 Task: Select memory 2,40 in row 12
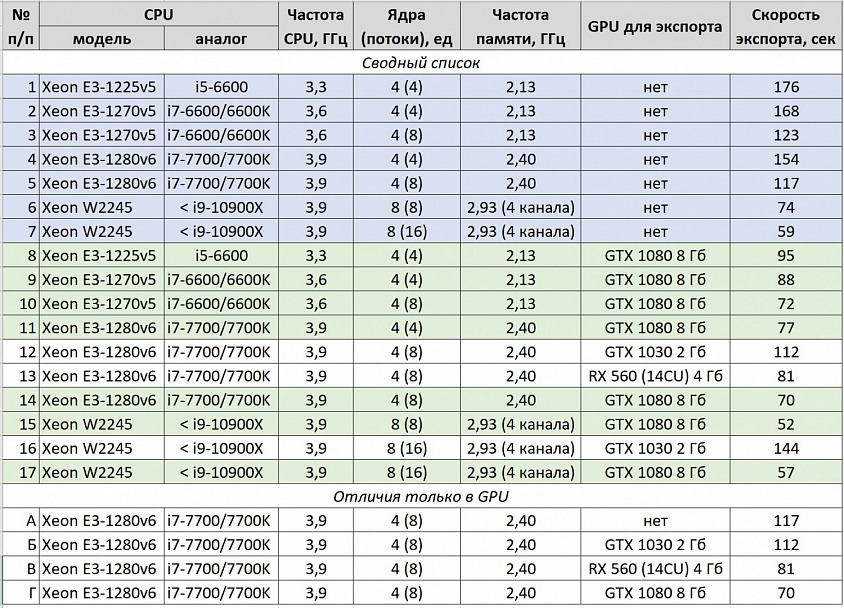click(521, 352)
